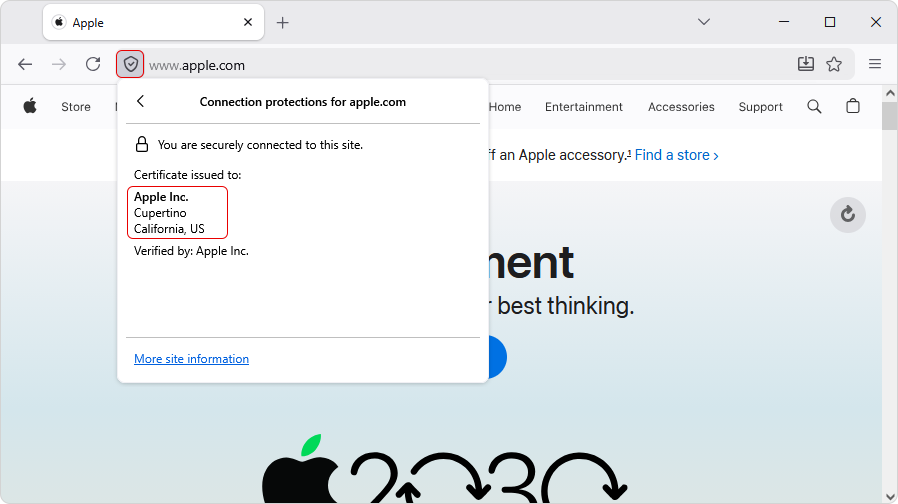Open the Support menu item
The height and width of the screenshot is (504, 898).
pyautogui.click(x=760, y=107)
